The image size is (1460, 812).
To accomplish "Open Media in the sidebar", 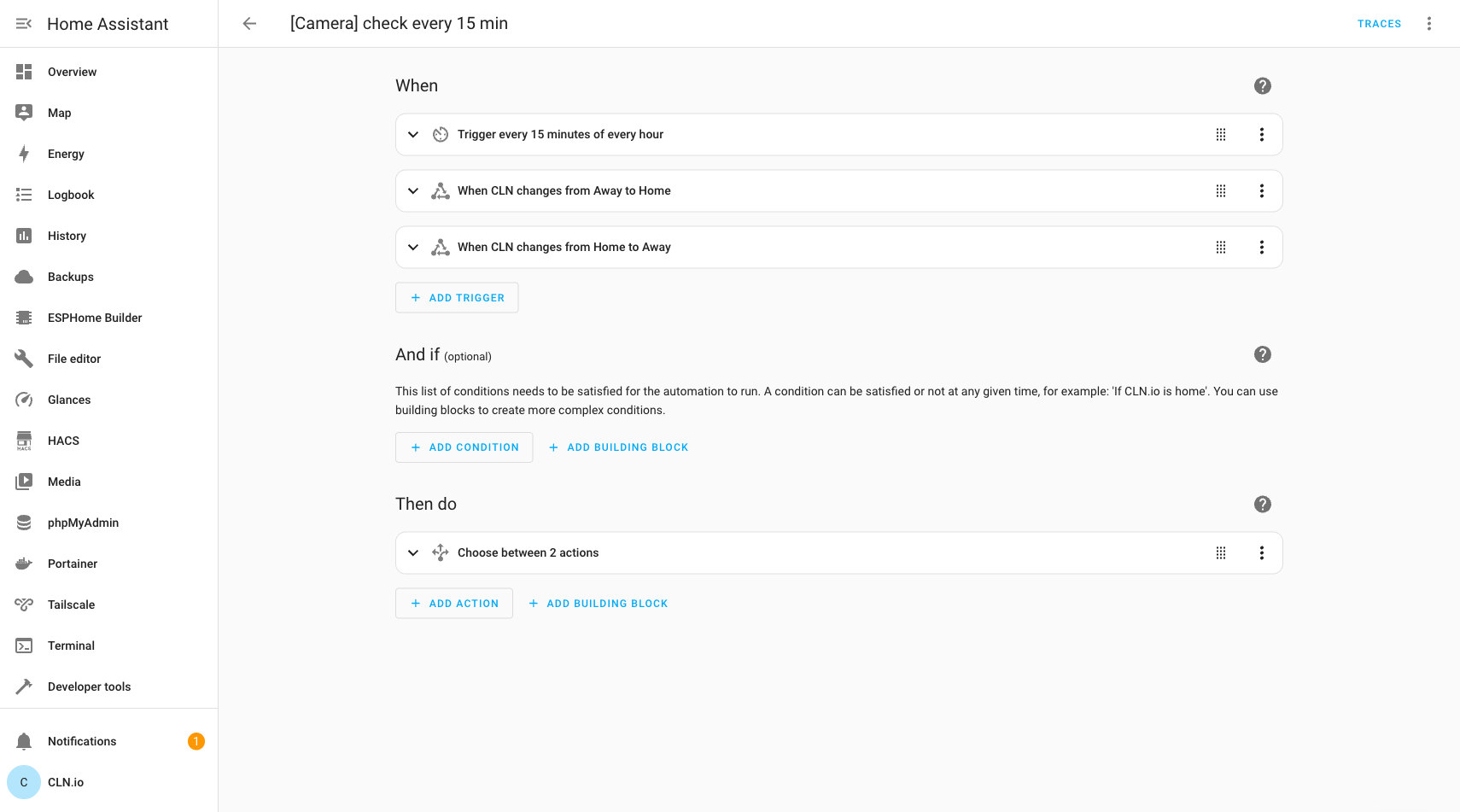I will click(109, 482).
